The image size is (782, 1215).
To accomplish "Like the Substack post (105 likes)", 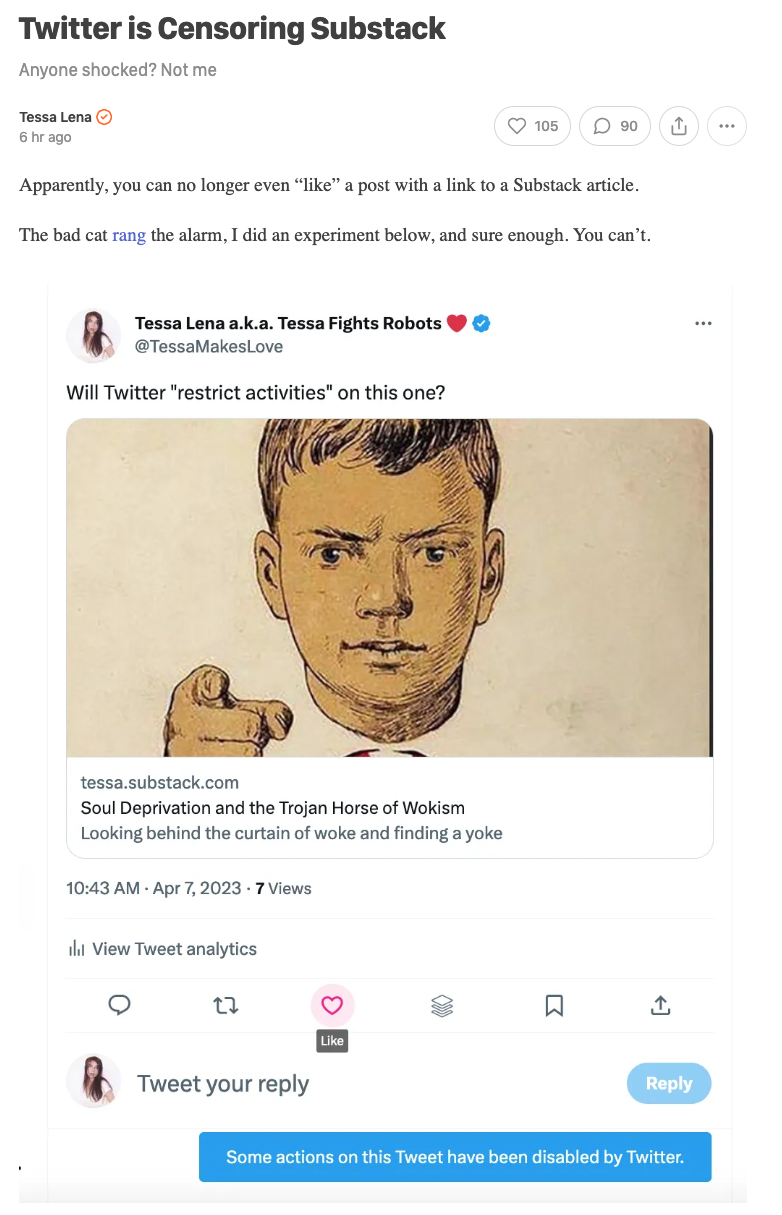I will point(533,126).
